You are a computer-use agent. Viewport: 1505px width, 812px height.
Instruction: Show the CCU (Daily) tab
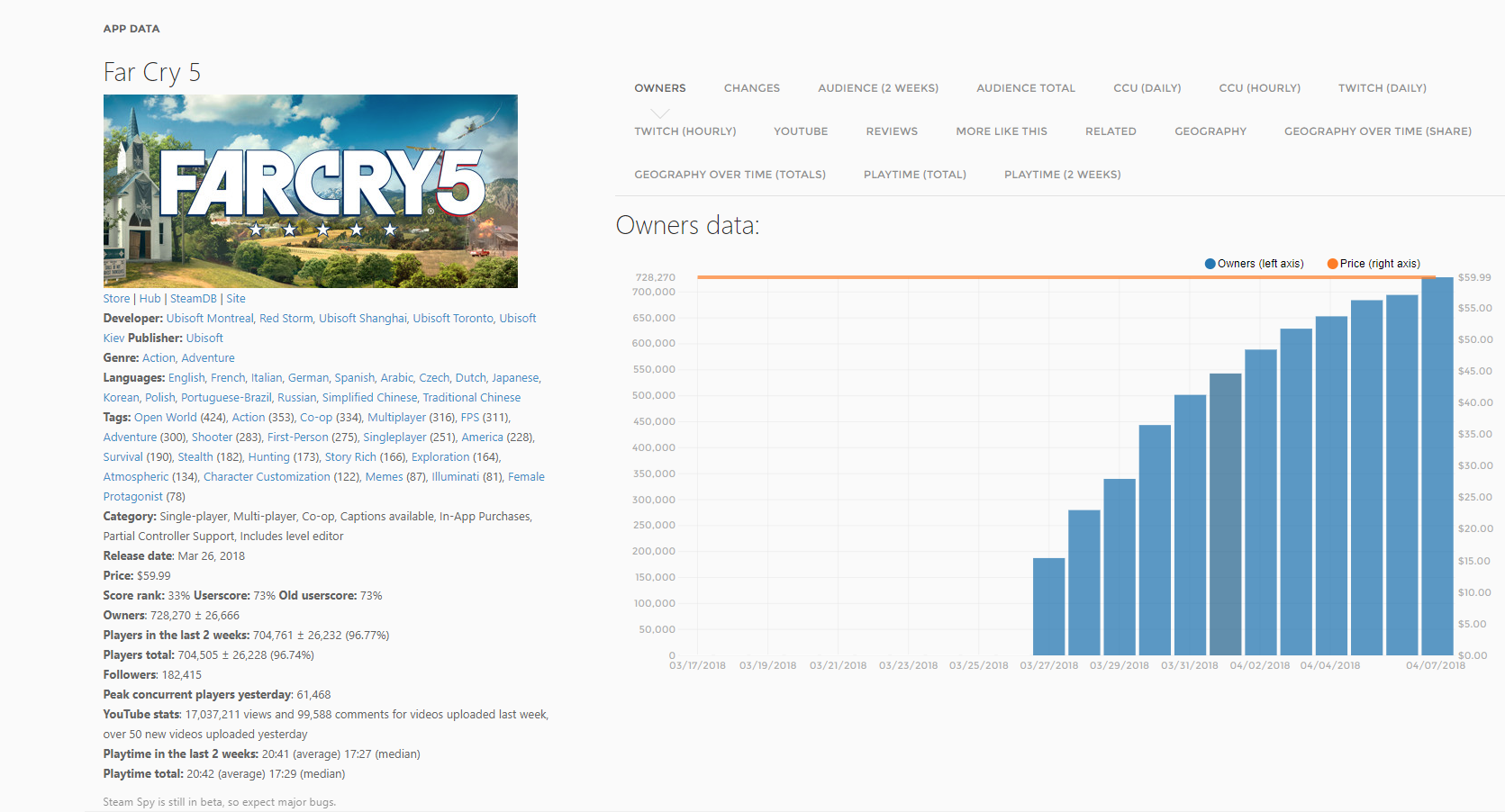click(x=1147, y=88)
